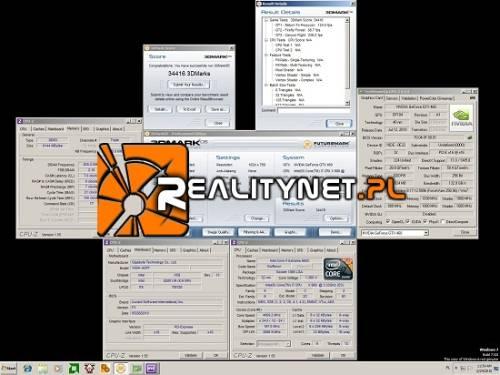Open the folder icon on the taskbar
This screenshot has height=375, width=500.
point(43,368)
